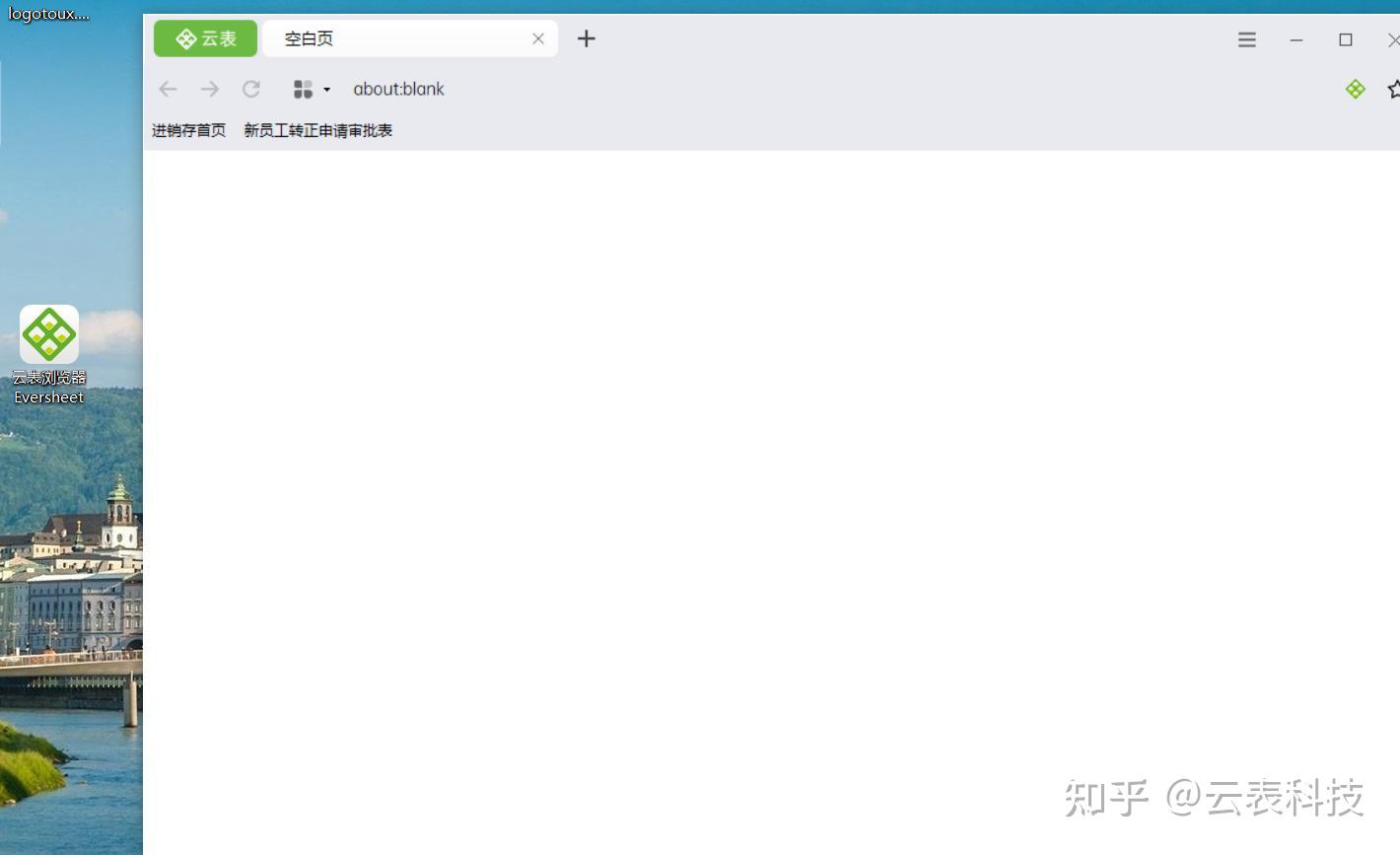Viewport: 1400px width, 855px height.
Task: Navigate back with the back arrow
Action: 168,89
